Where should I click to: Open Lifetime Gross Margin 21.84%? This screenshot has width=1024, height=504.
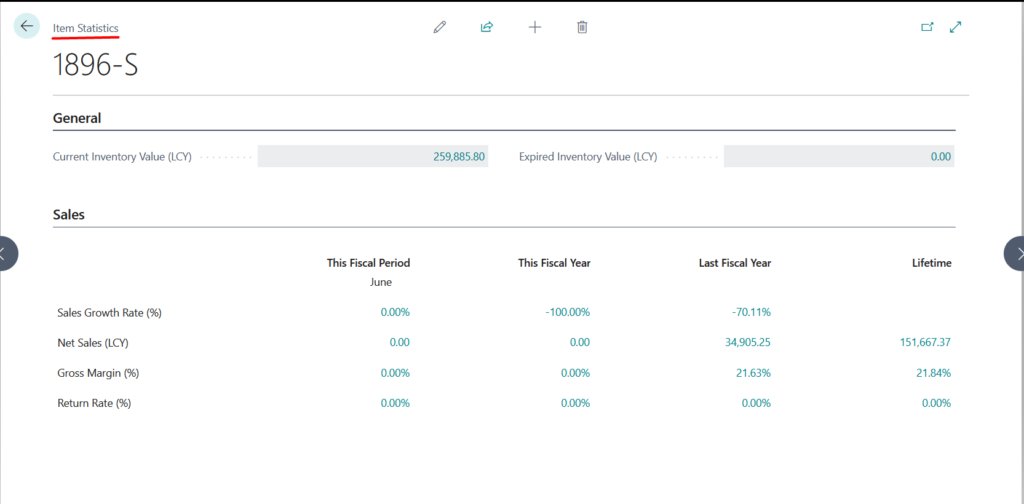click(933, 373)
